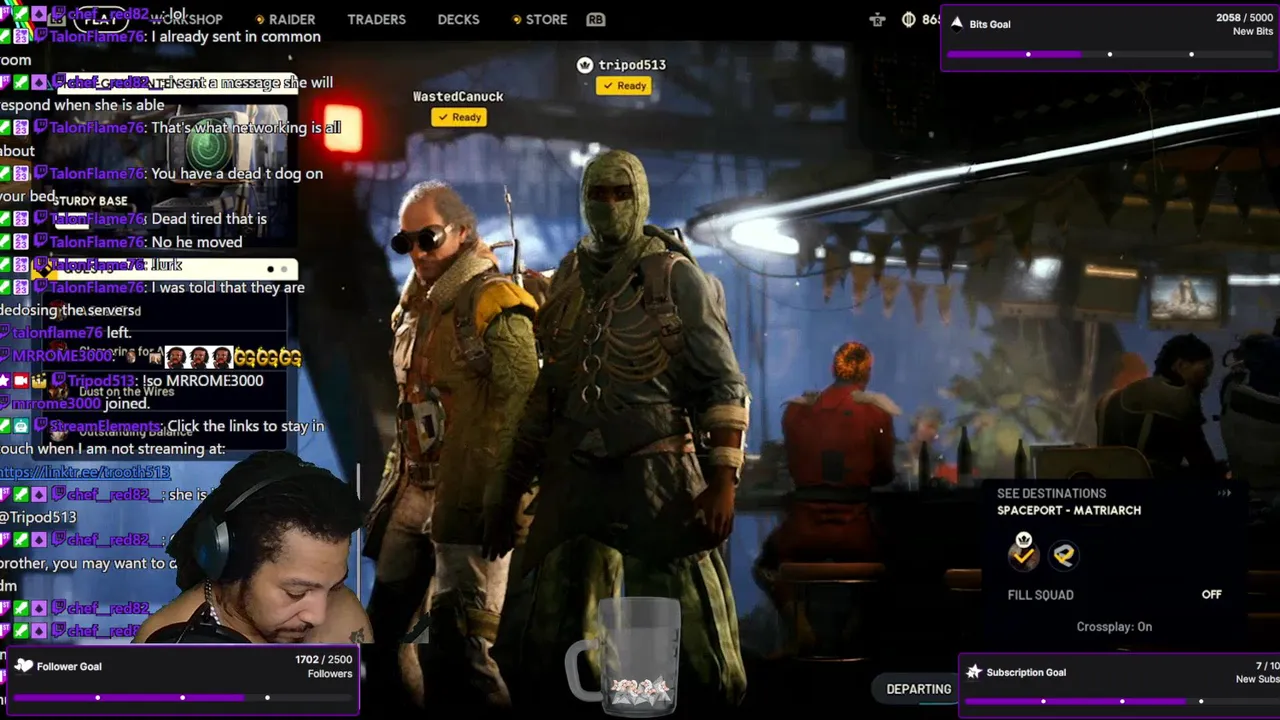Viewport: 1280px width, 720px height.
Task: Click WastedCanuck's Ready status tag
Action: click(x=459, y=117)
